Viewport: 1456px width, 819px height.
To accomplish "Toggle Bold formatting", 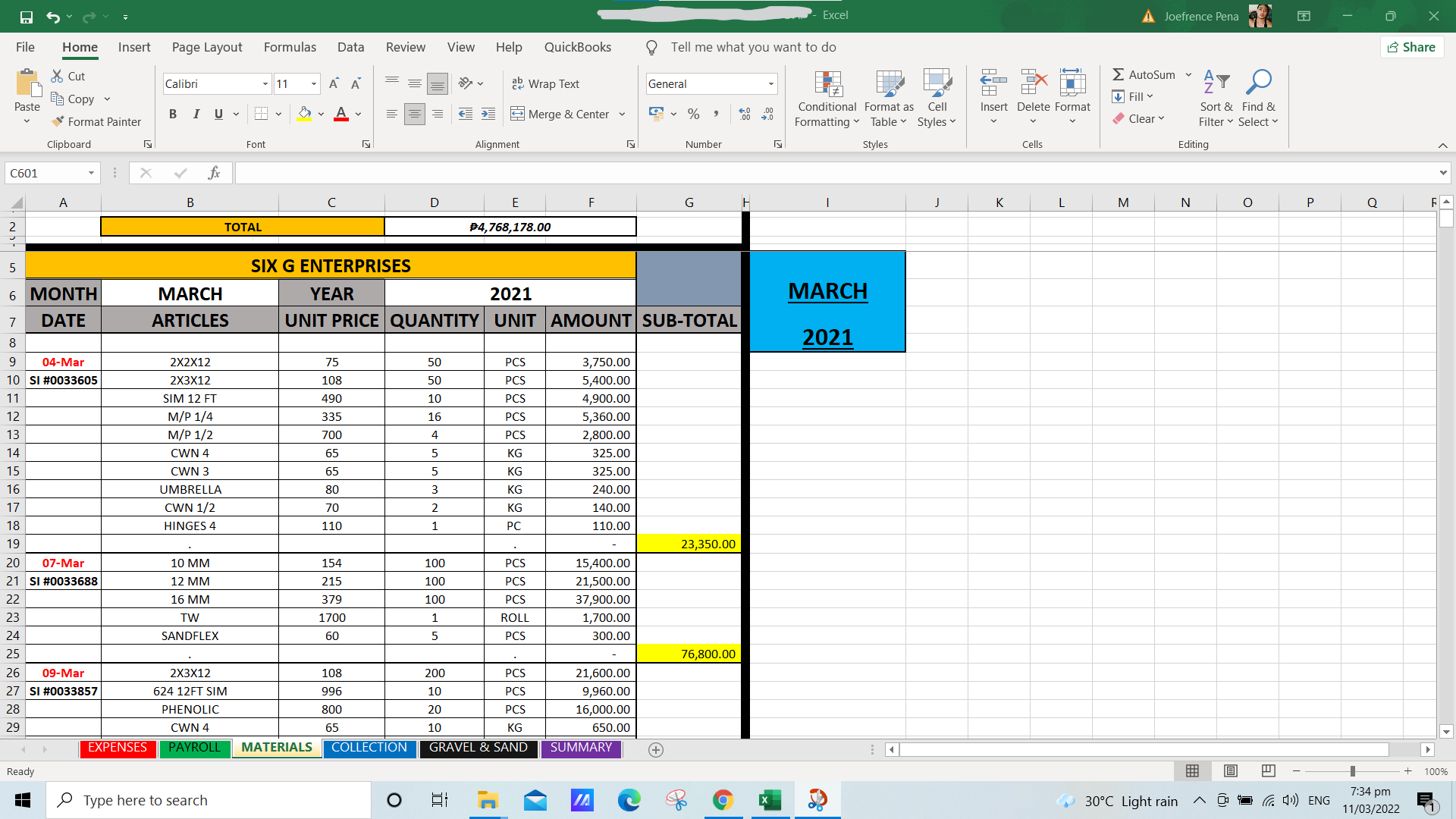I will coord(173,114).
